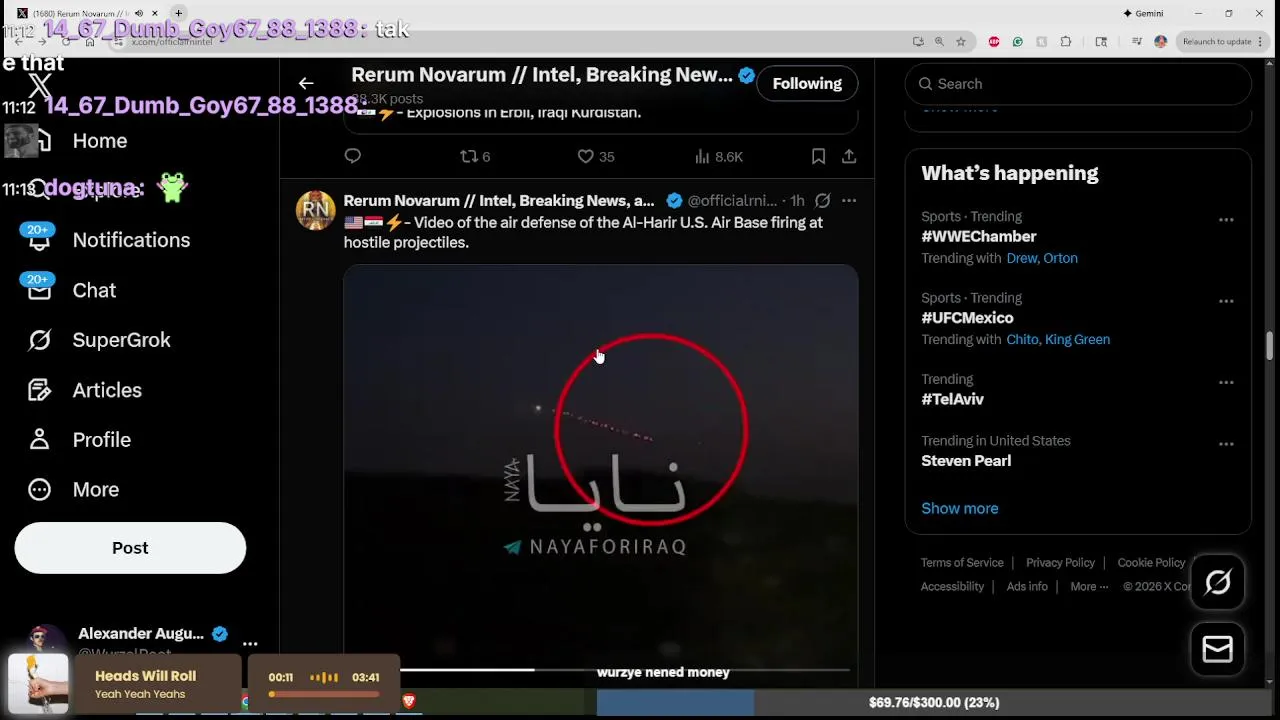Click the Heads Will Roll album art

pos(39,684)
